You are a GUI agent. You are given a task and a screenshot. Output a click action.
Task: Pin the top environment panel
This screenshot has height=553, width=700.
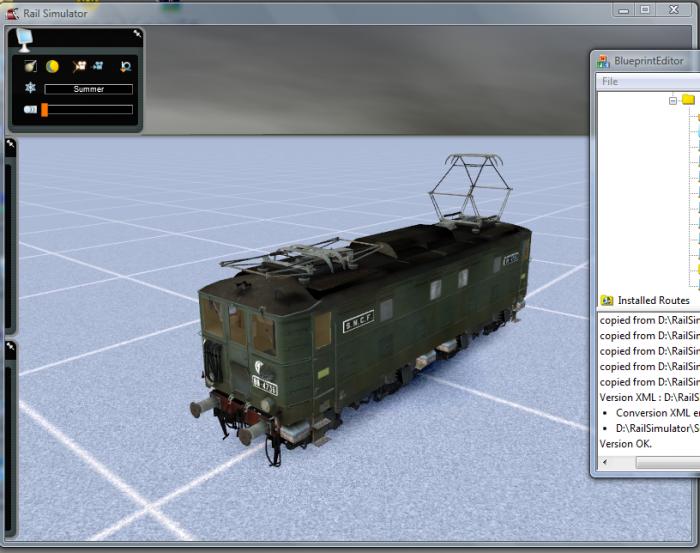pyautogui.click(x=137, y=33)
